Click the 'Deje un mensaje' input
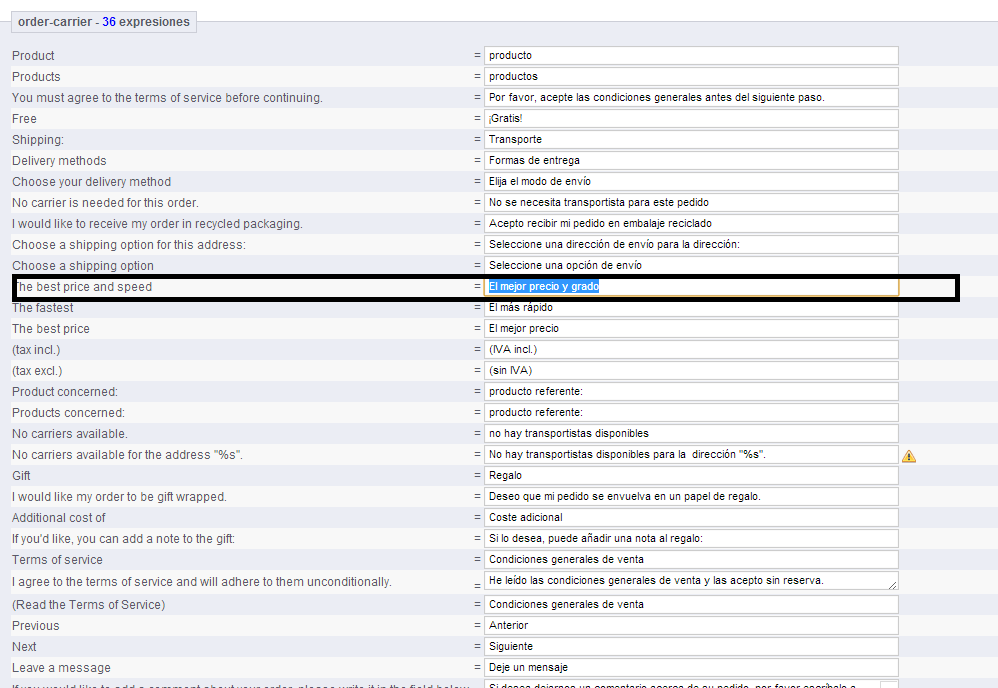The image size is (998, 688). pos(690,668)
